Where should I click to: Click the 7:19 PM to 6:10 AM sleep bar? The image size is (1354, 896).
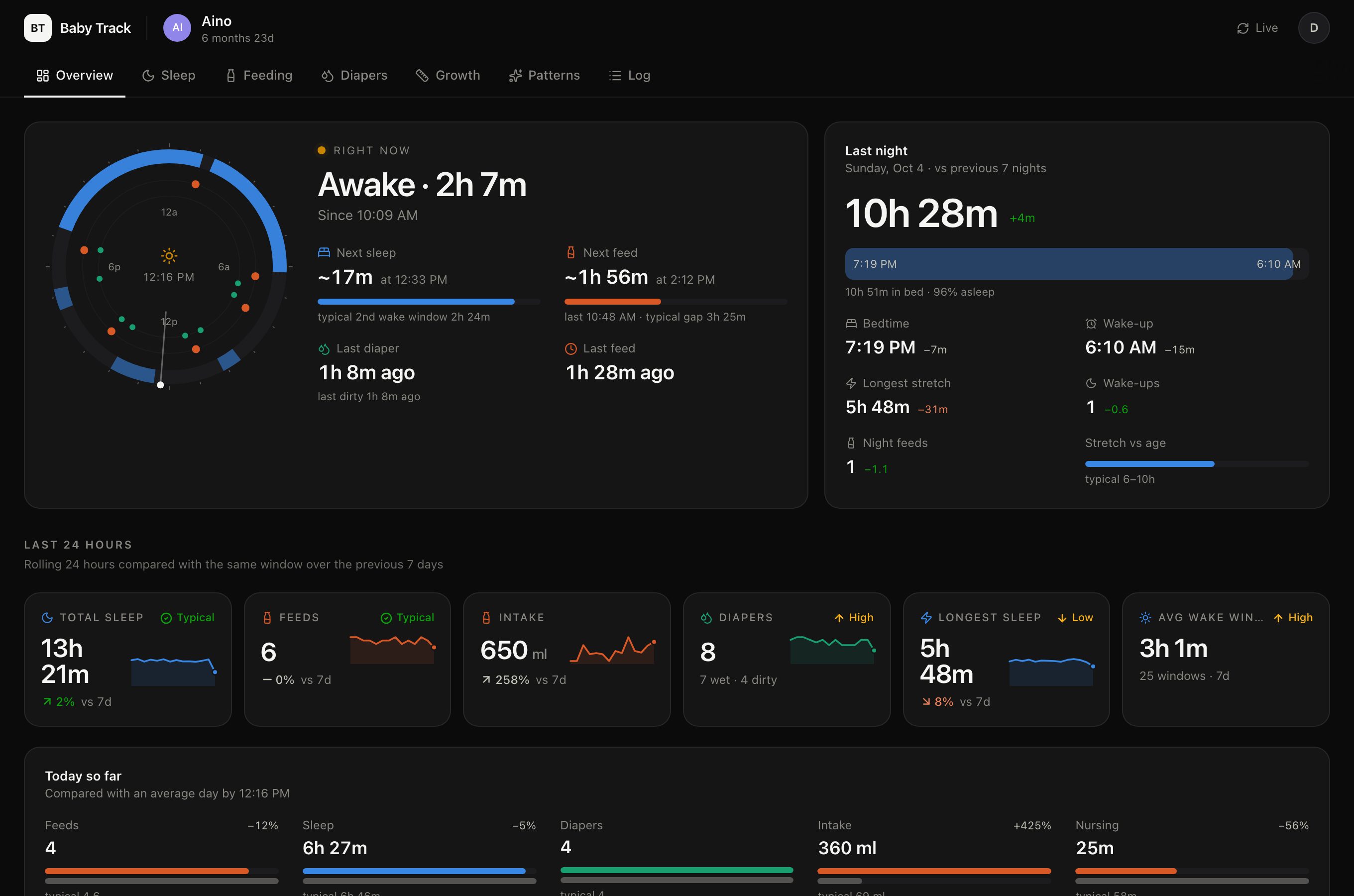pos(1077,264)
